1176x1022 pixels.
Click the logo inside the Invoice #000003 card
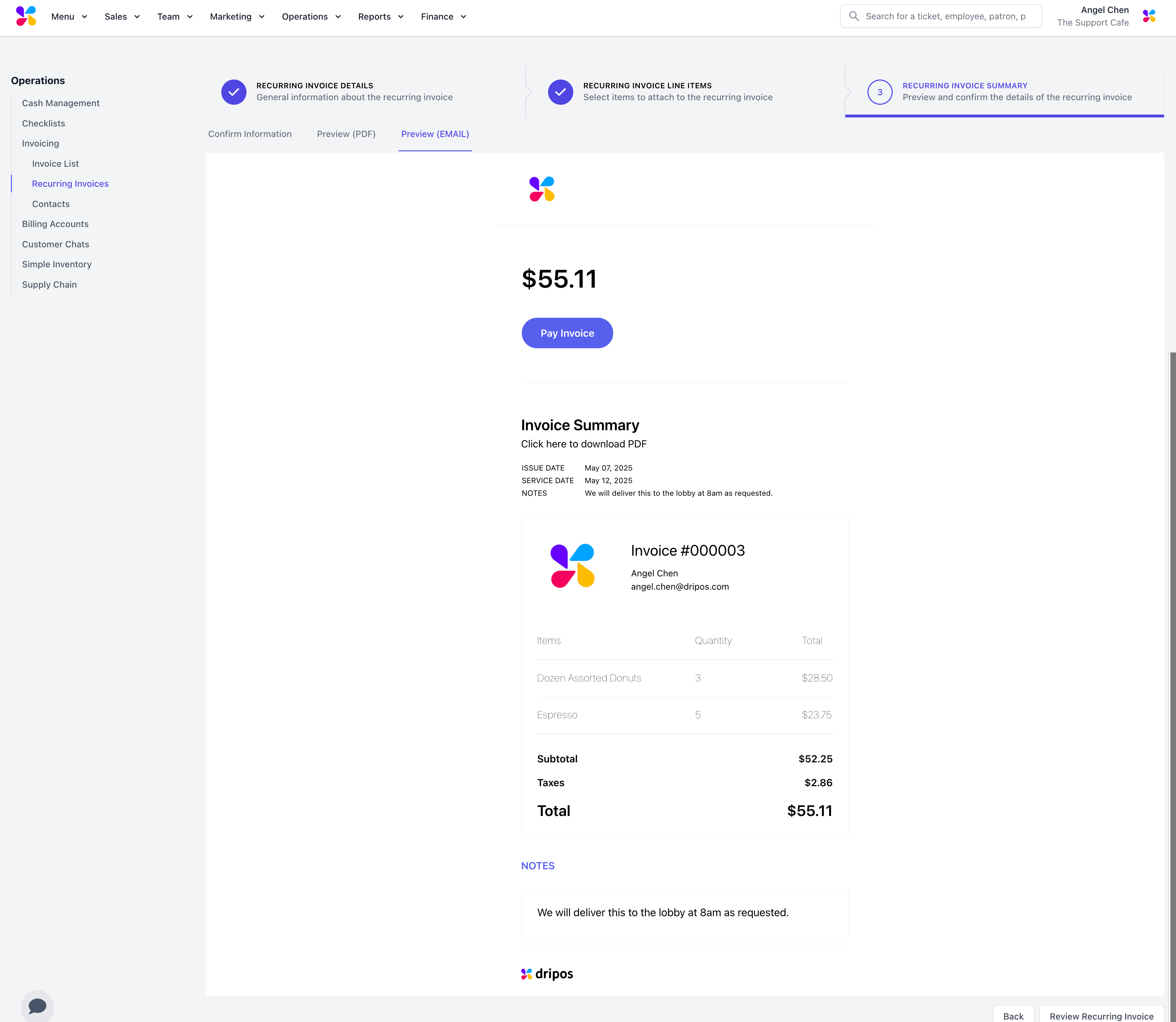pos(572,565)
